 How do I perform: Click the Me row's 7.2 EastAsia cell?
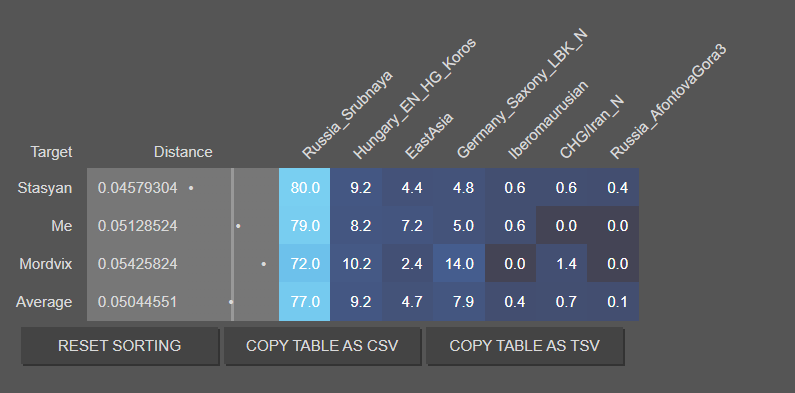408,226
